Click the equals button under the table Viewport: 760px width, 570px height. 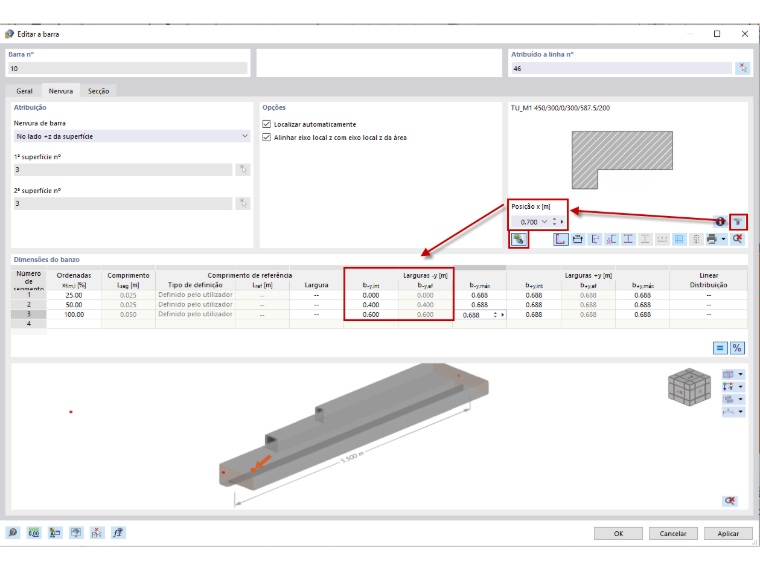[720, 348]
